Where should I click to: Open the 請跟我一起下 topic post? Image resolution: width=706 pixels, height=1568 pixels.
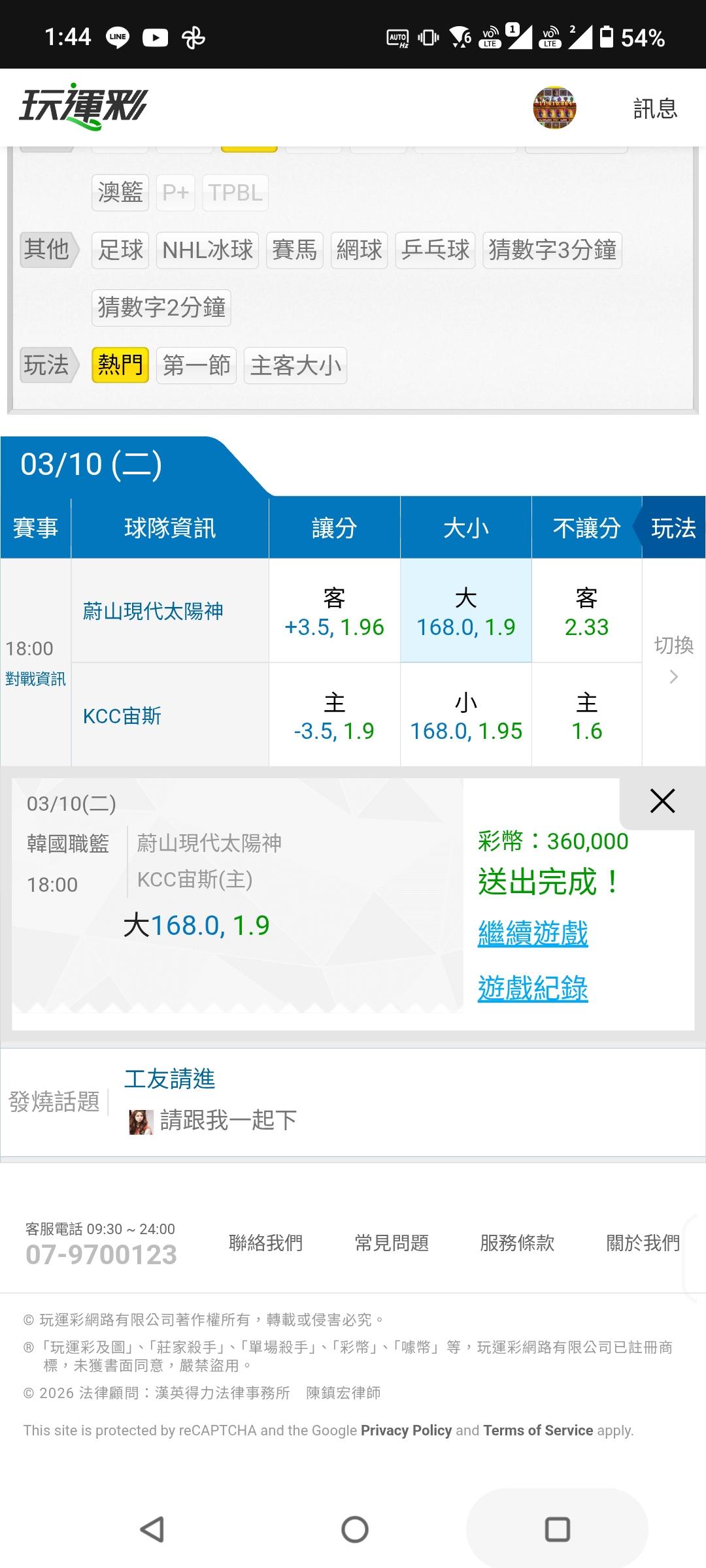click(x=228, y=1120)
